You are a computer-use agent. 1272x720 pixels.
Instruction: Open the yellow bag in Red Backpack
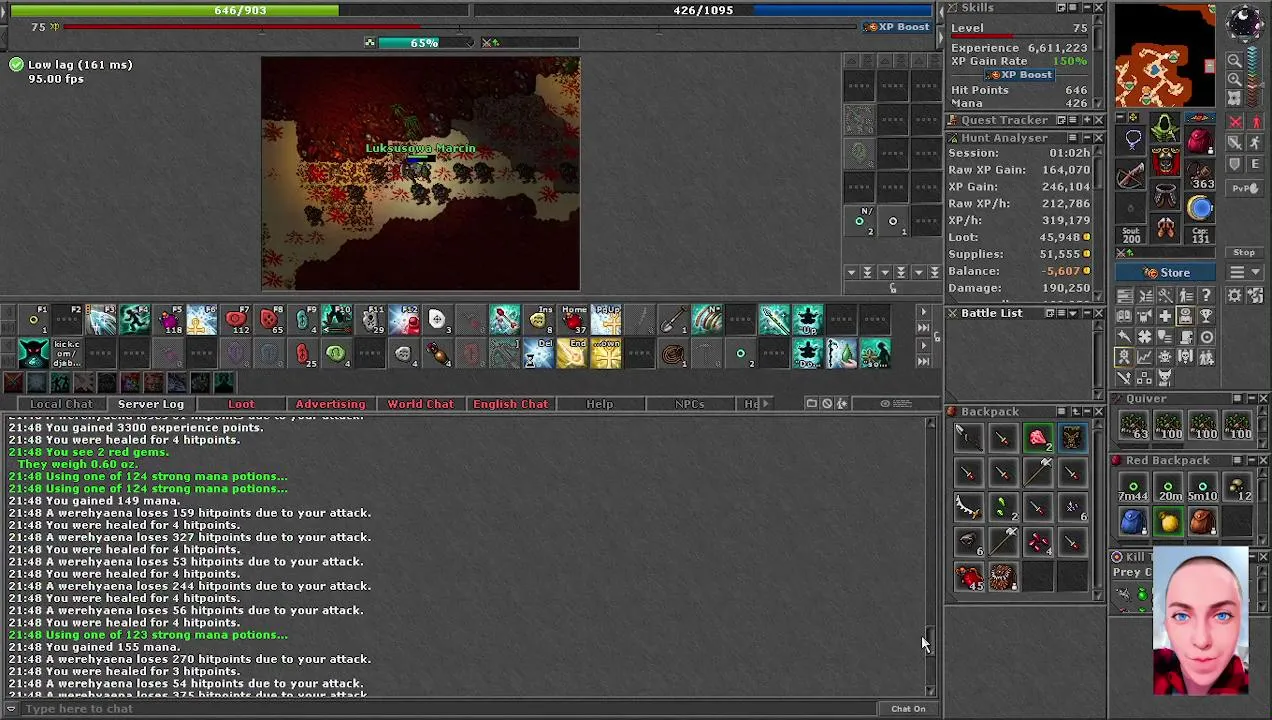click(x=1168, y=522)
